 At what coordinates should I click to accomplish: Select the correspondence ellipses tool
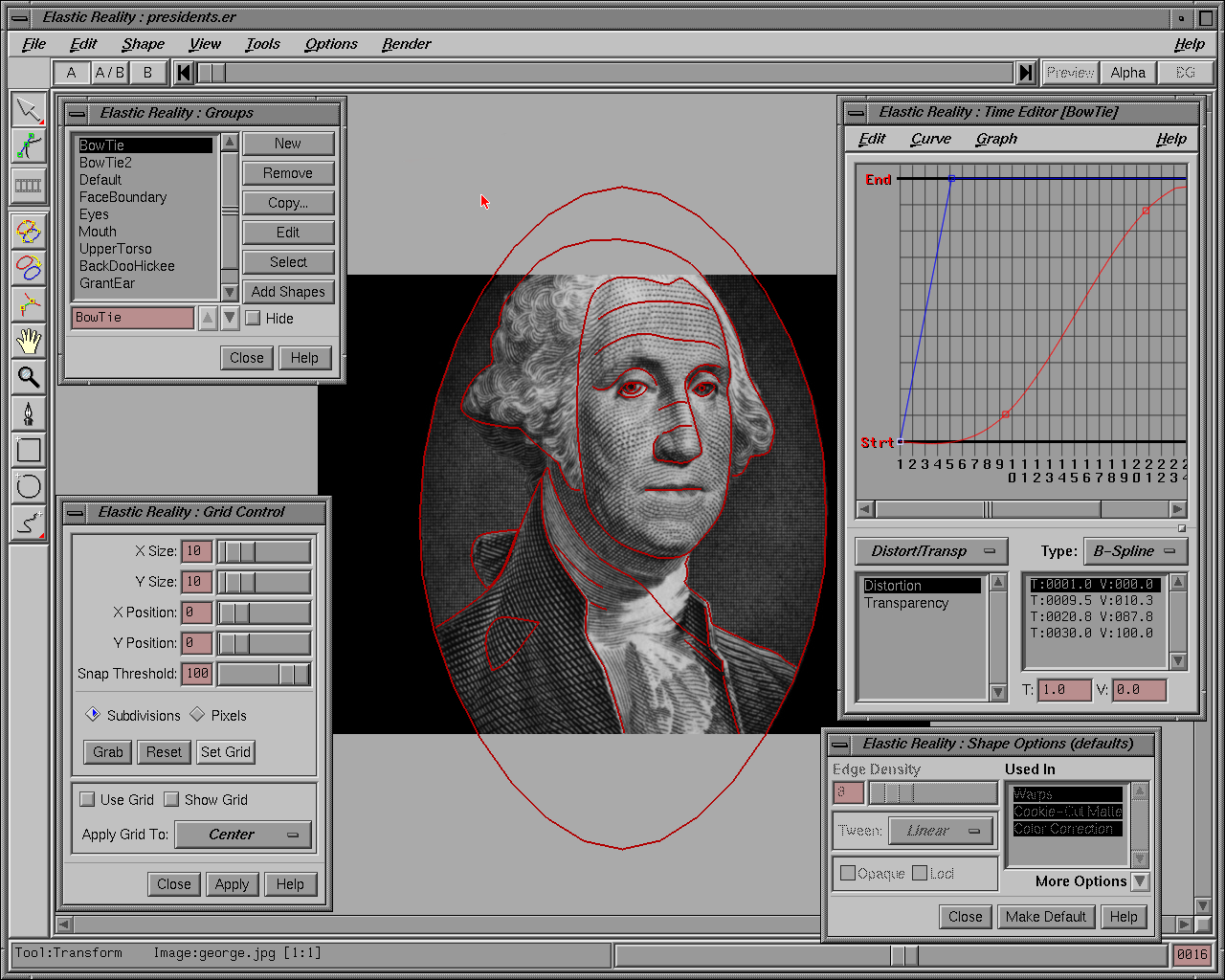point(29,267)
